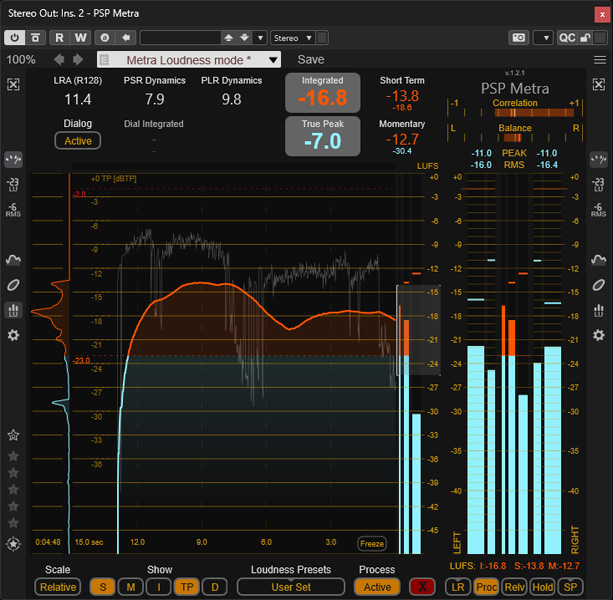Toggle Relative scale button
613x600 pixels.
coord(58,587)
